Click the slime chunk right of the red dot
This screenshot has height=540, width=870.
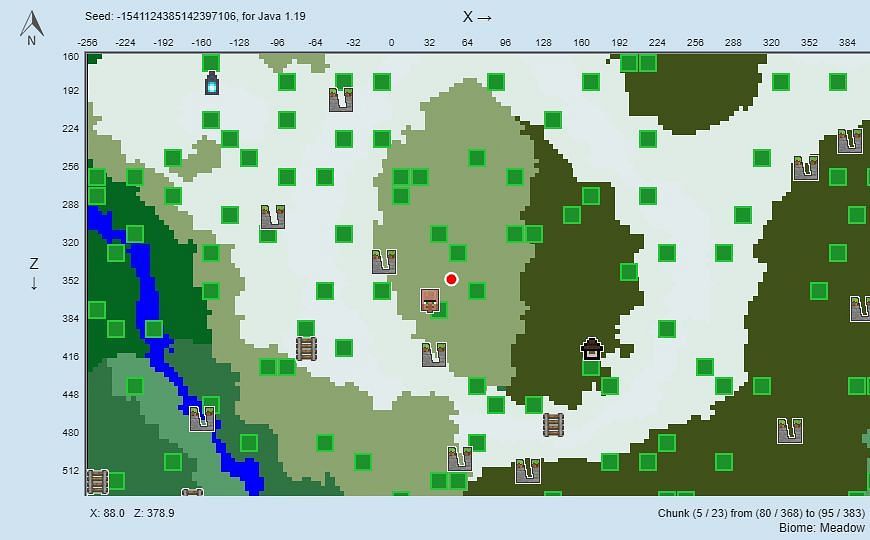[x=477, y=291]
